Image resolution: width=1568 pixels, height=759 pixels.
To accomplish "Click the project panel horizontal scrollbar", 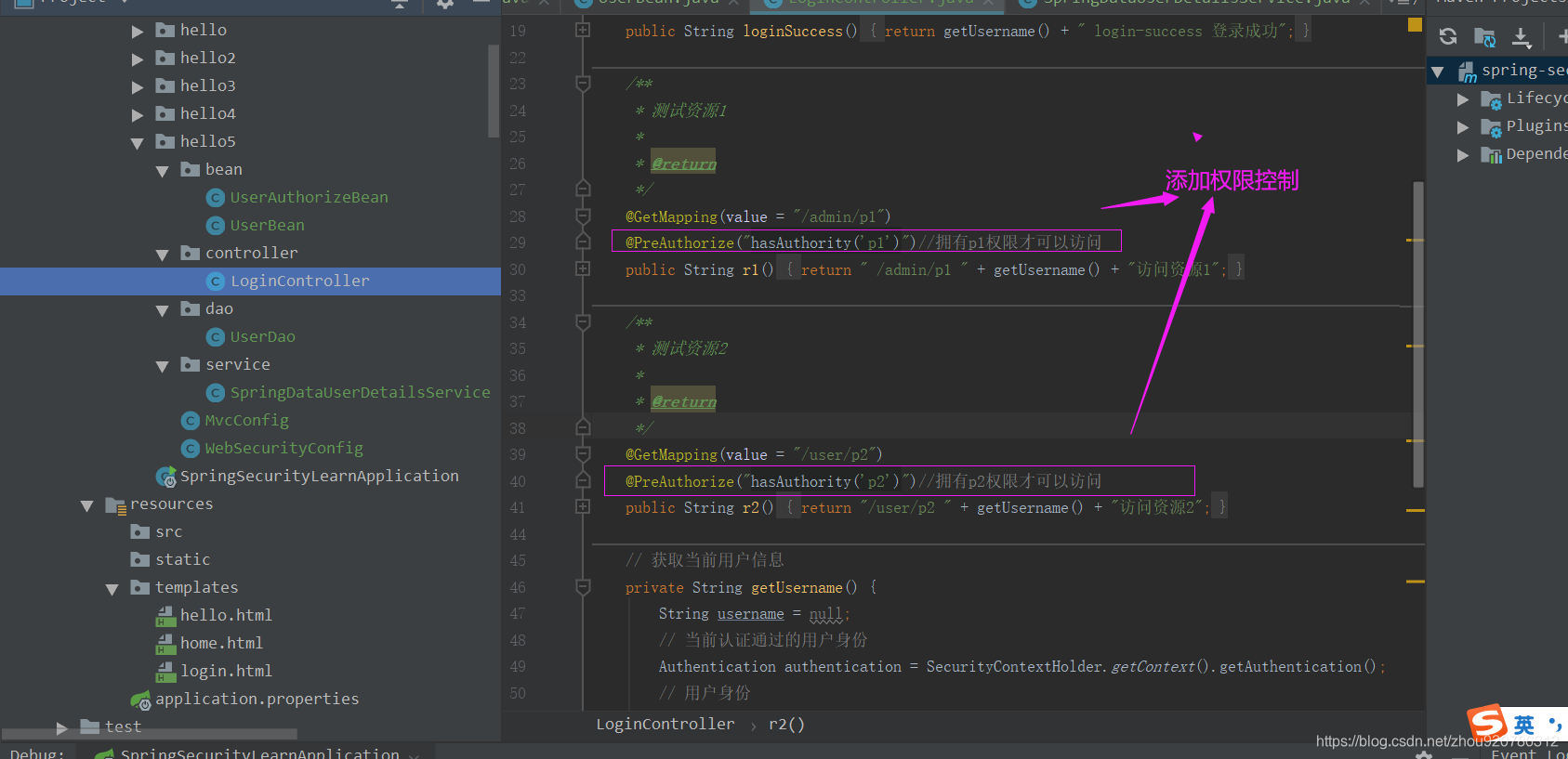I will point(151,734).
